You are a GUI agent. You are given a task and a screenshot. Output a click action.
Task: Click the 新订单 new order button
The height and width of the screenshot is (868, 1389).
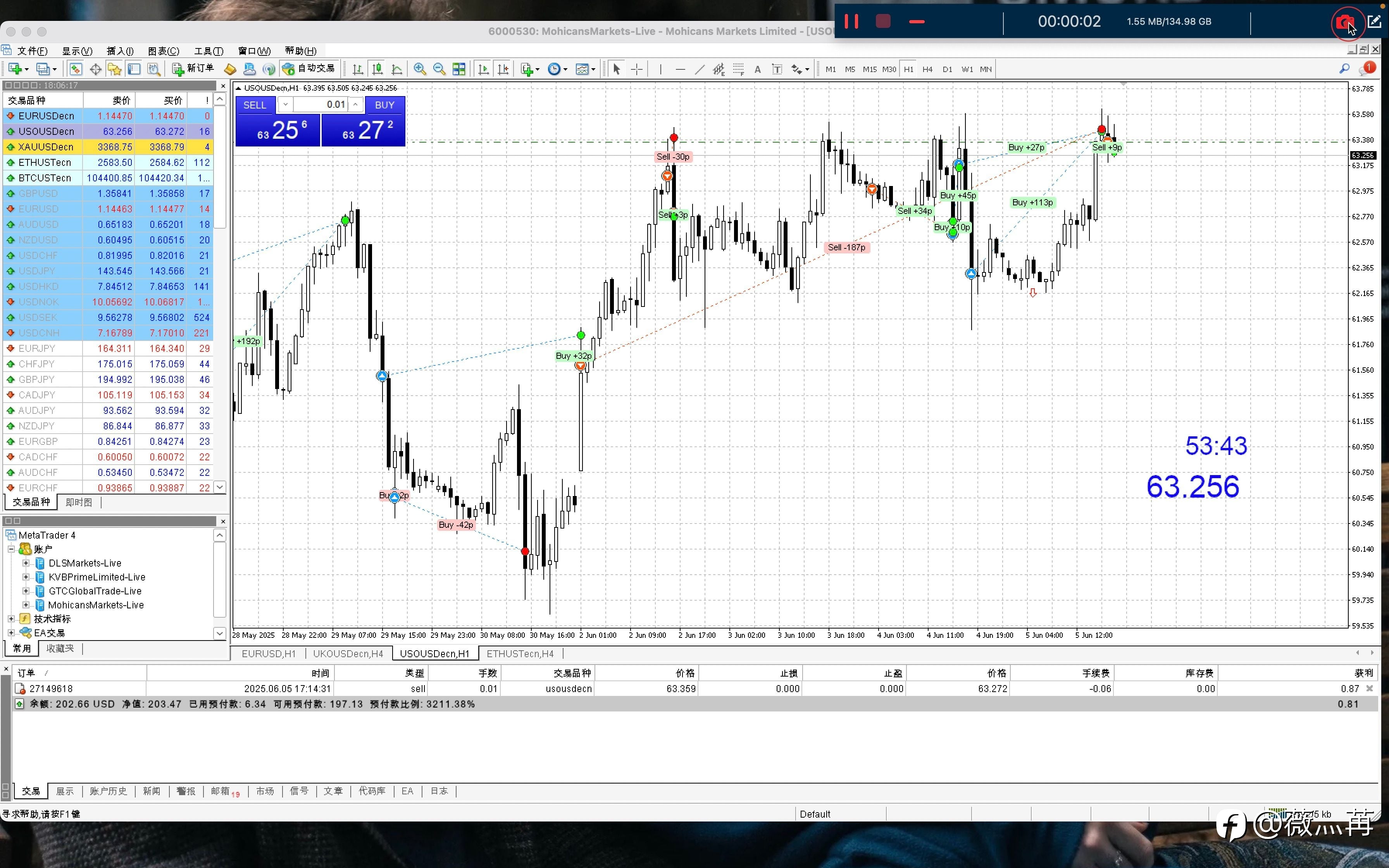pos(193,69)
